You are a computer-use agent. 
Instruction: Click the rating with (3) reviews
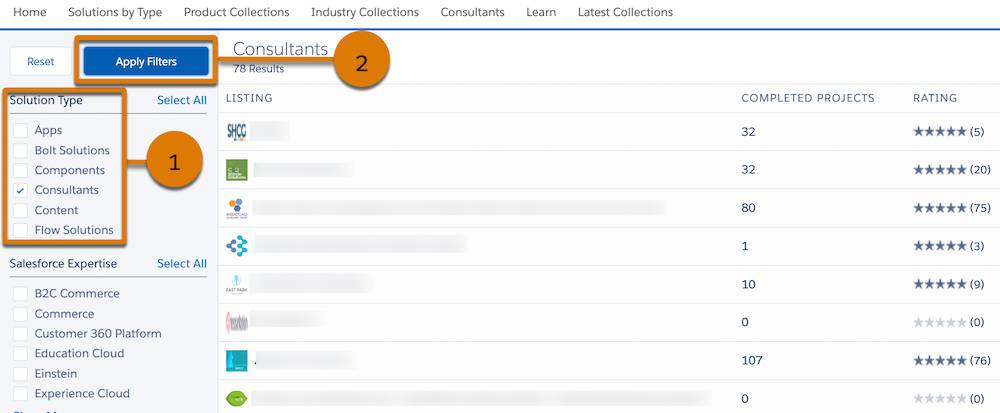949,246
